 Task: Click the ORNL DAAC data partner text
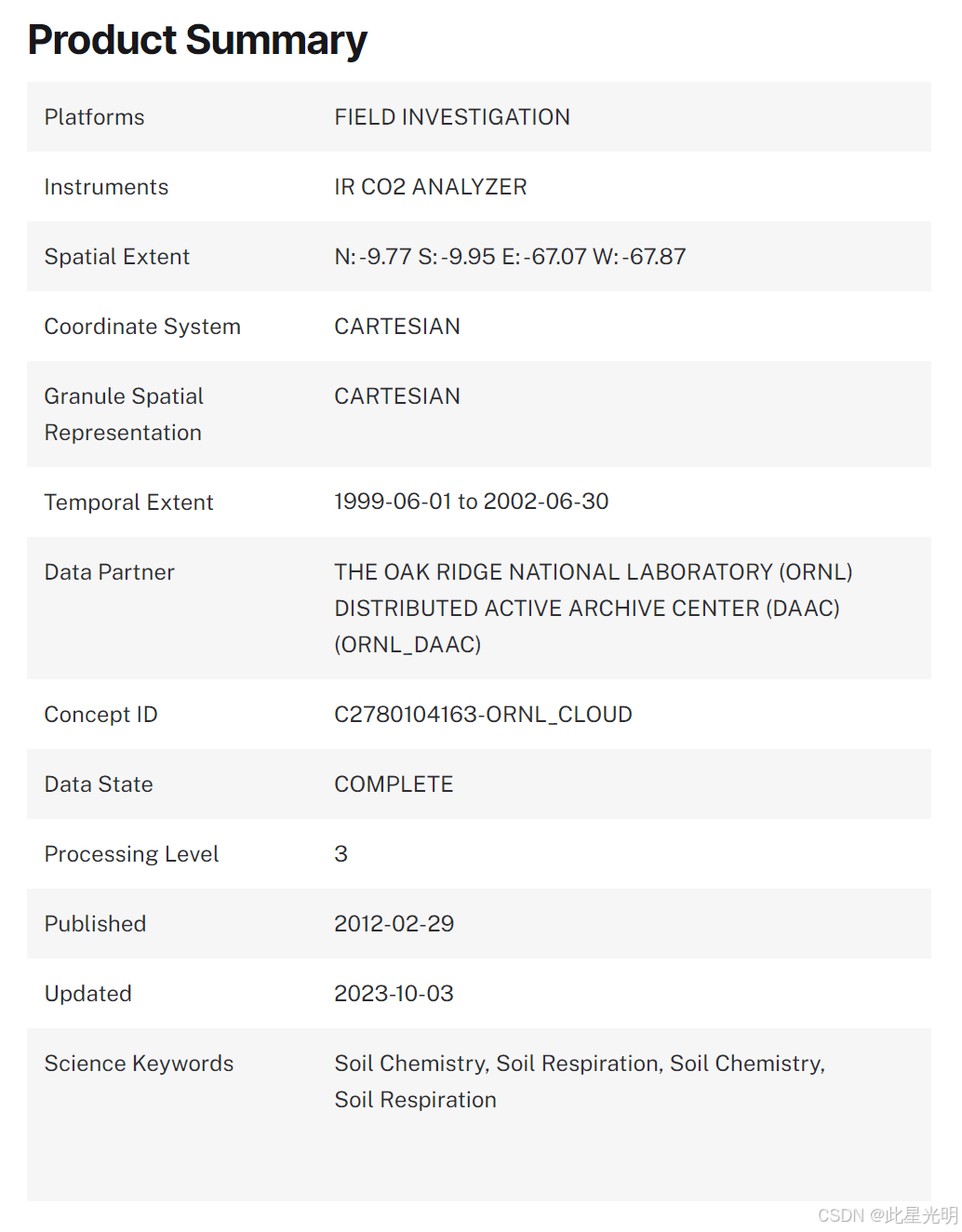pos(593,608)
